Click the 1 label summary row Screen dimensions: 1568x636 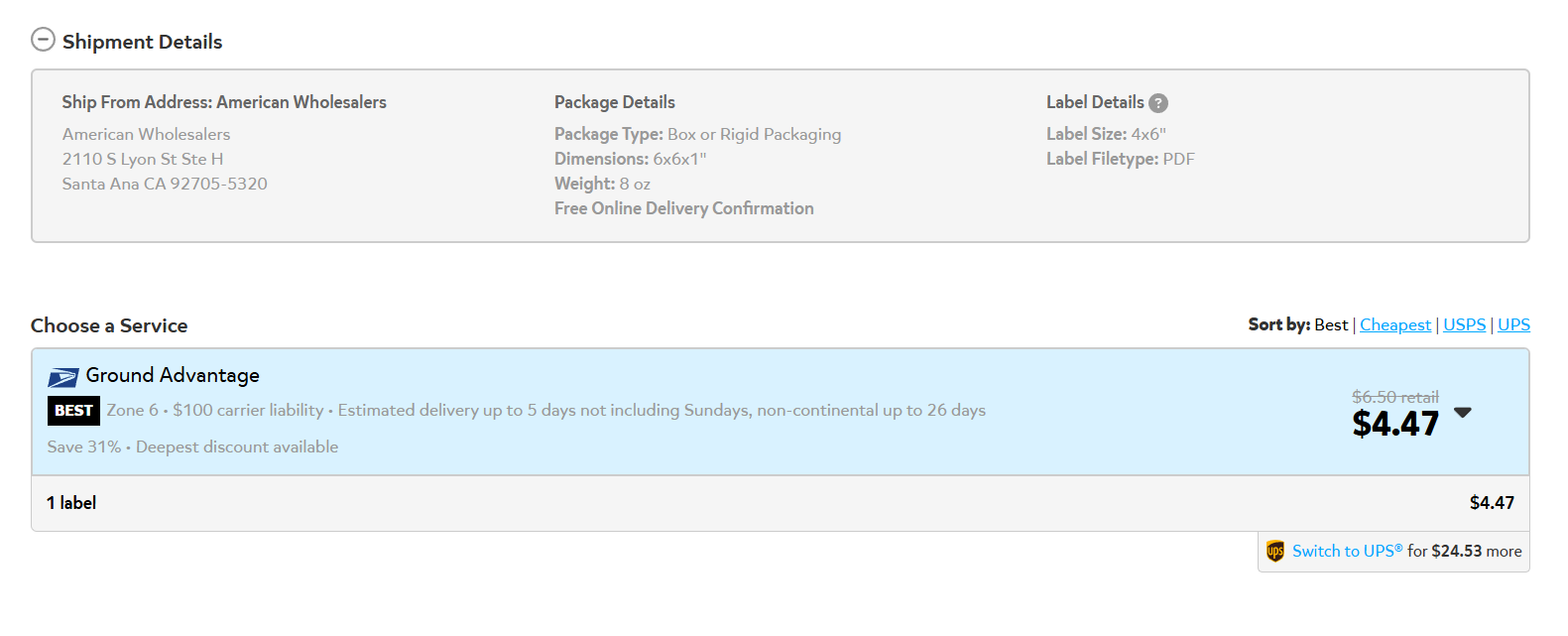(x=780, y=503)
